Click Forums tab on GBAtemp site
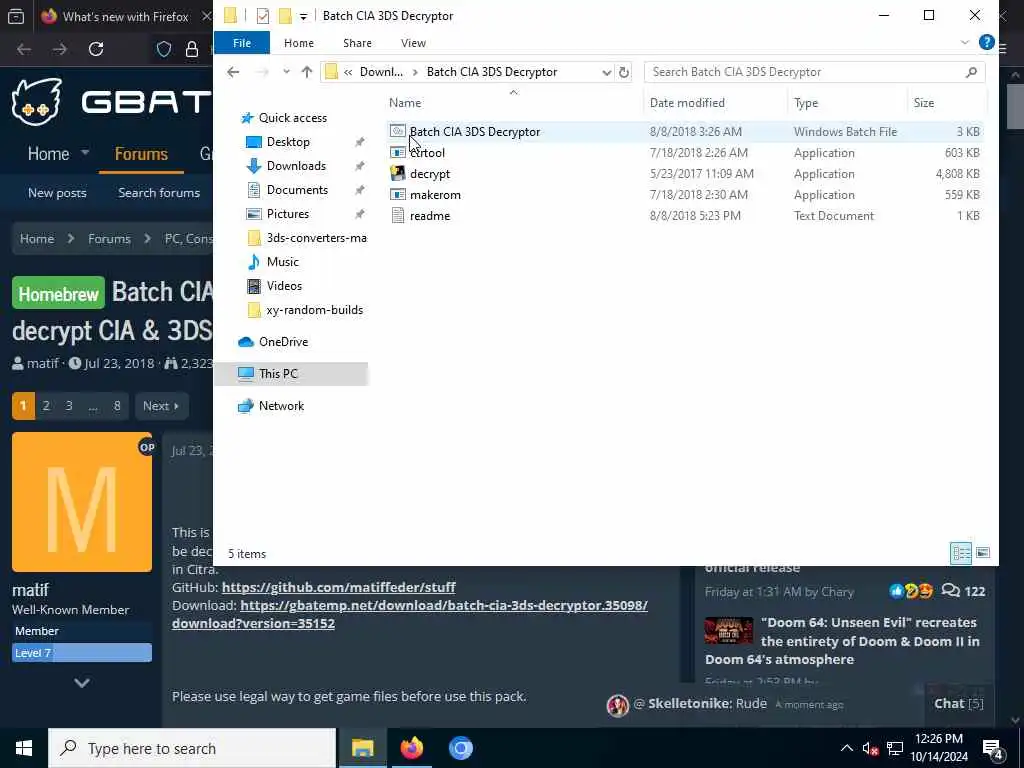The height and width of the screenshot is (768, 1024). tap(141, 154)
